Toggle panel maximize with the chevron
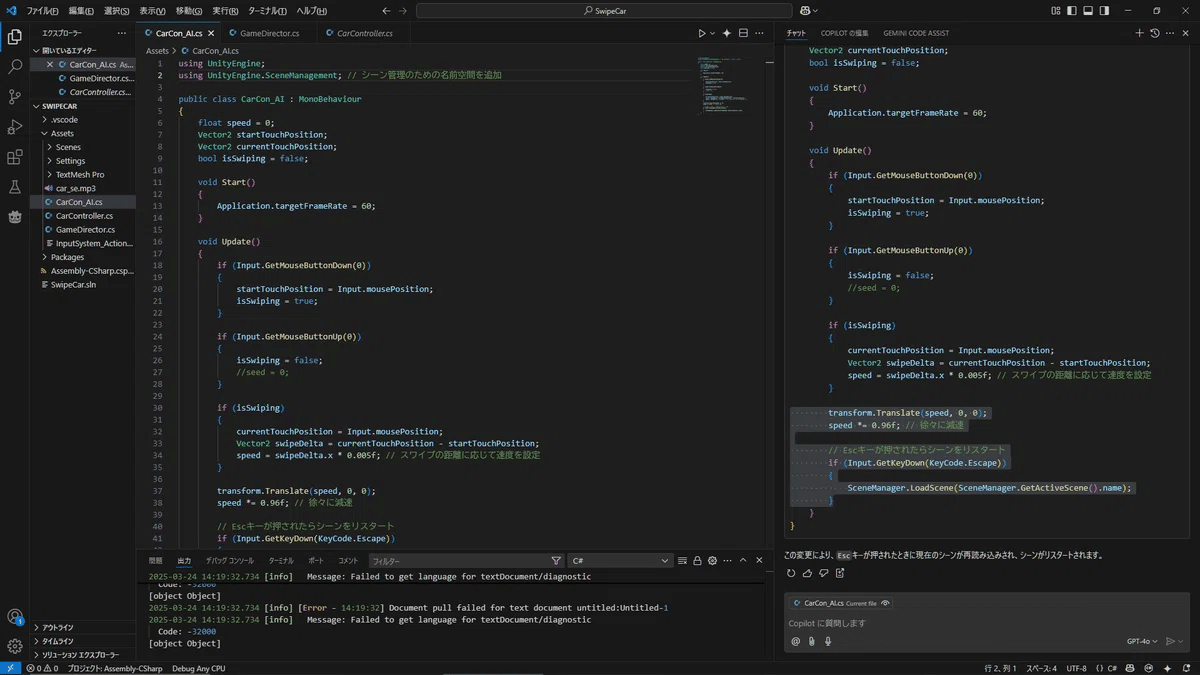Viewport: 1200px width, 675px height. pyautogui.click(x=744, y=561)
